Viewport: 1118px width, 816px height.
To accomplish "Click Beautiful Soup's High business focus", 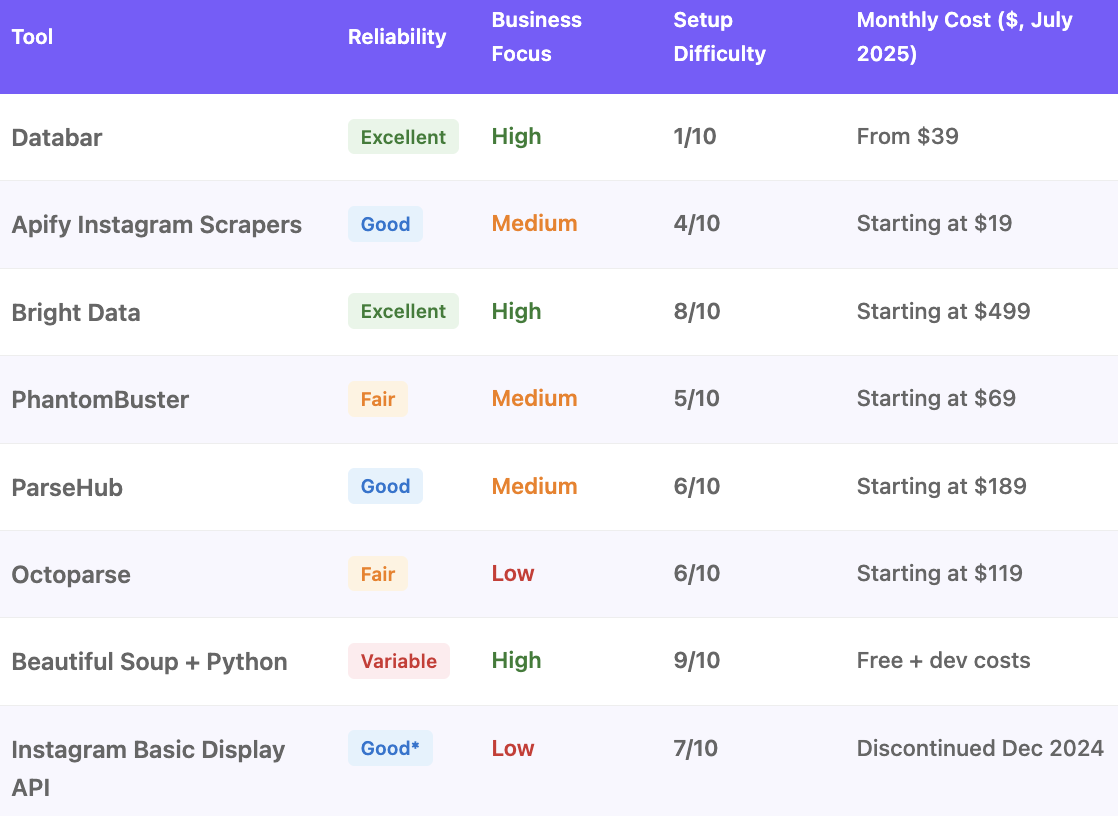I will (516, 661).
